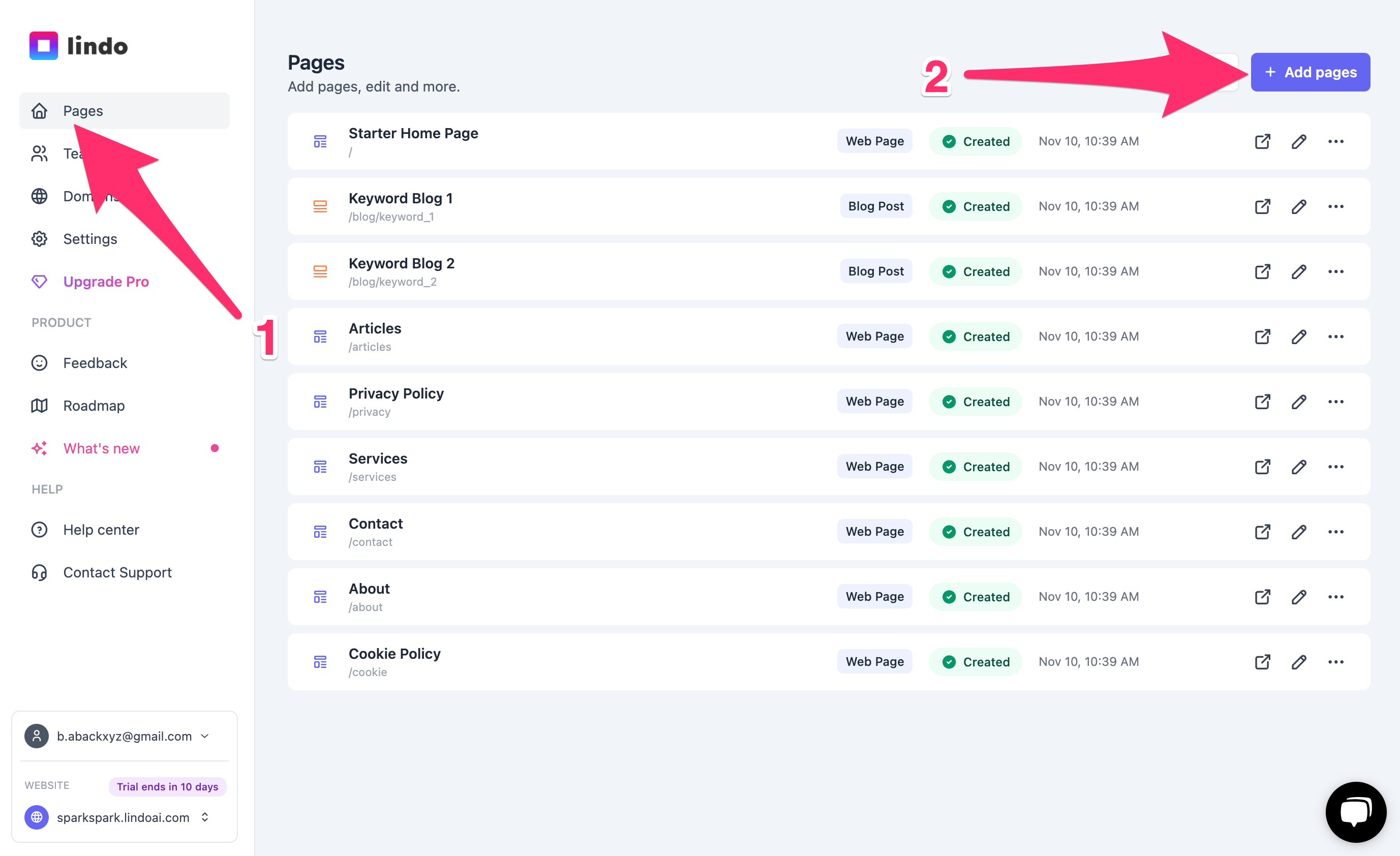Edit Articles page pencil icon
Screen dimensions: 1400x856
coord(1299,337)
